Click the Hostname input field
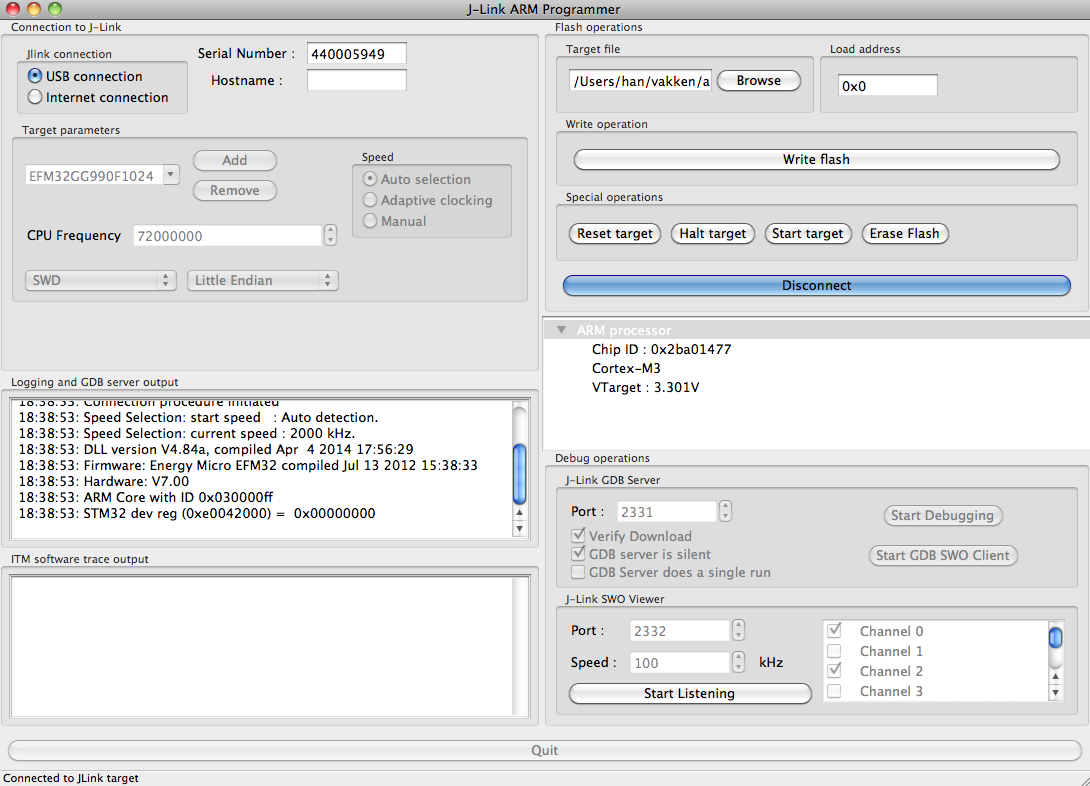This screenshot has width=1090, height=786. (357, 80)
